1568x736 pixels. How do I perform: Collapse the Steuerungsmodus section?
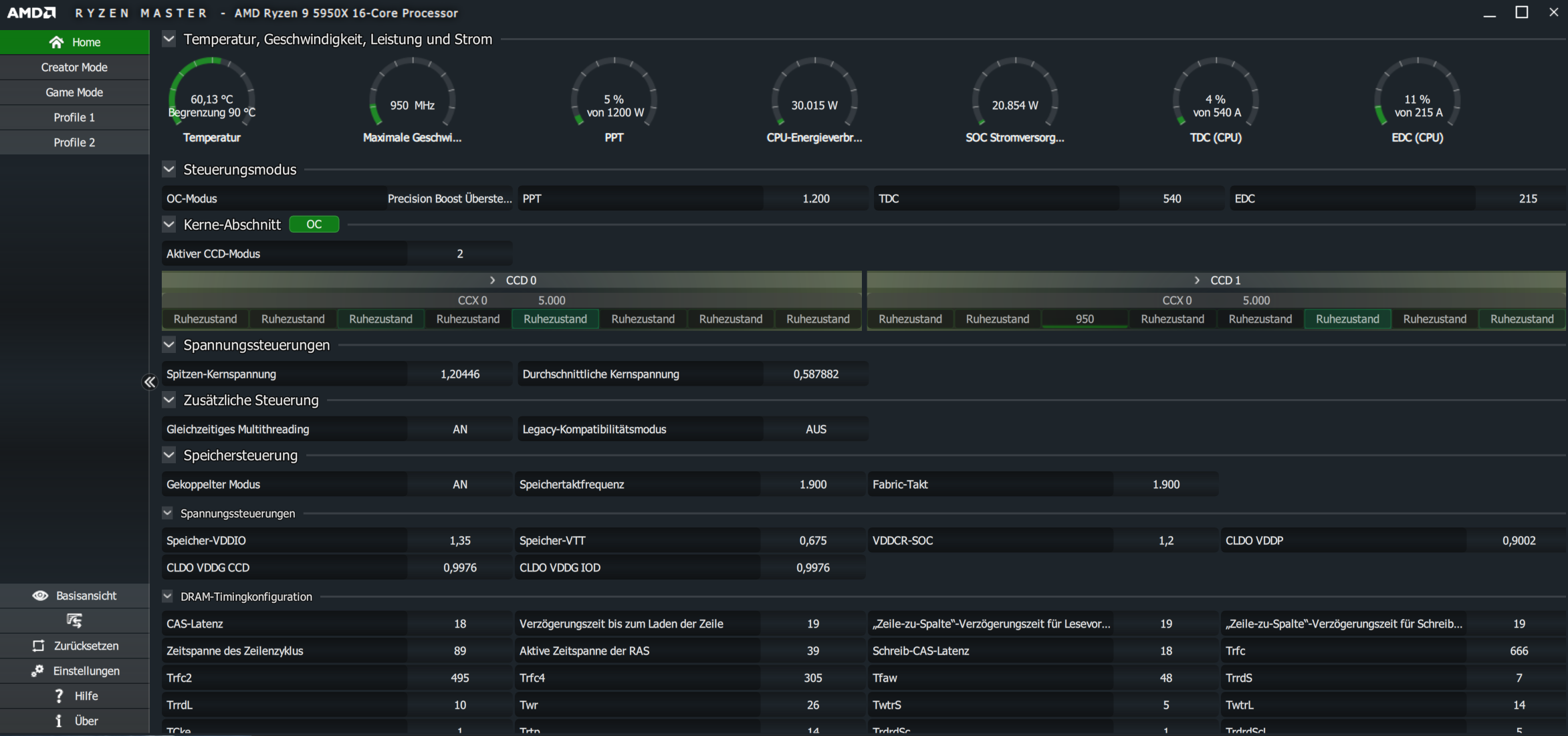pos(169,169)
